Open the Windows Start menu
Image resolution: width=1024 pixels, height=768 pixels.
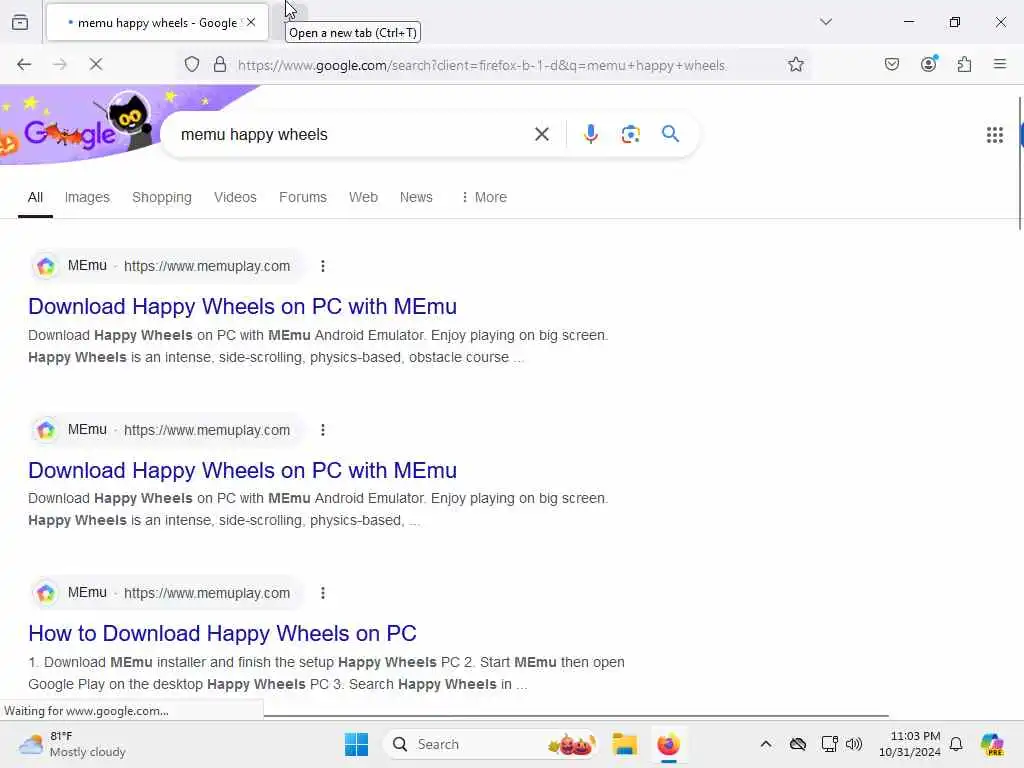click(357, 744)
